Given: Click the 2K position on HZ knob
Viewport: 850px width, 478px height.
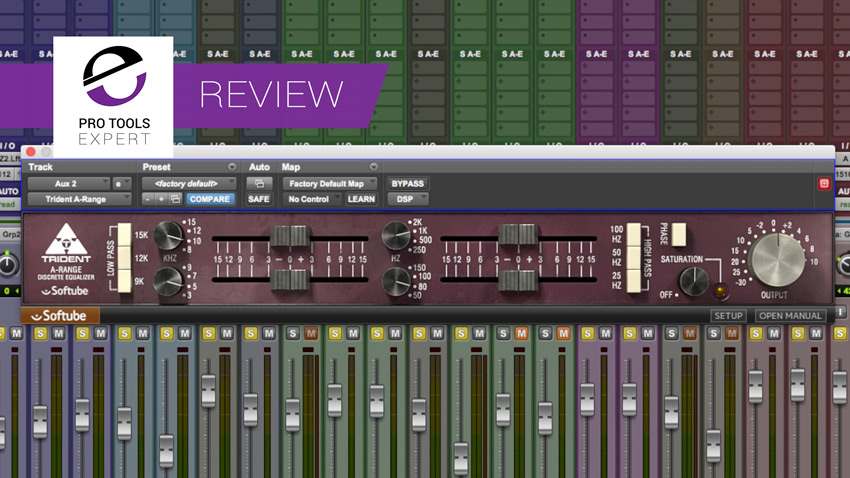Looking at the screenshot, I should pyautogui.click(x=417, y=222).
